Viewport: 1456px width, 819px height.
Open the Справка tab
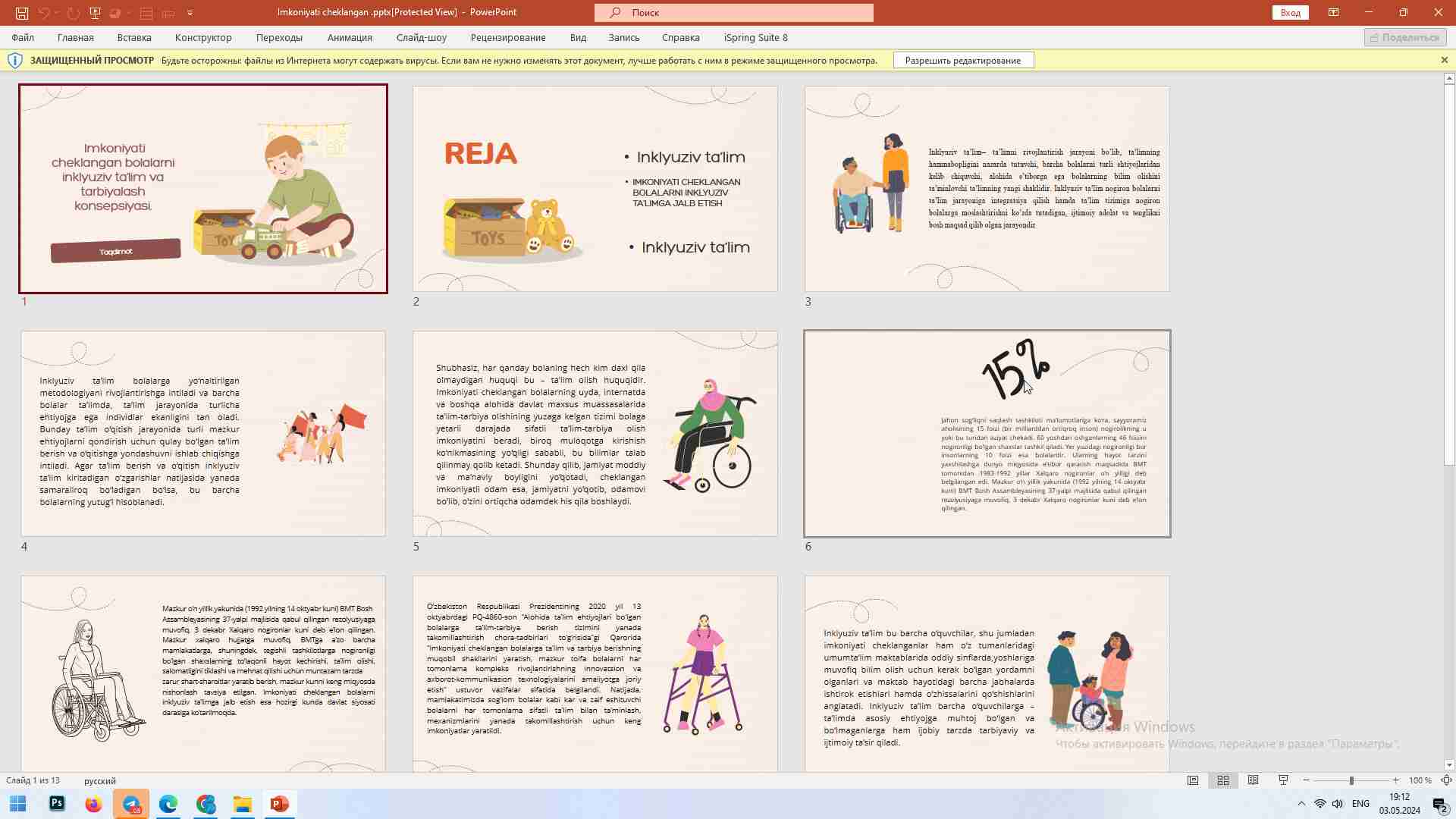click(x=681, y=37)
